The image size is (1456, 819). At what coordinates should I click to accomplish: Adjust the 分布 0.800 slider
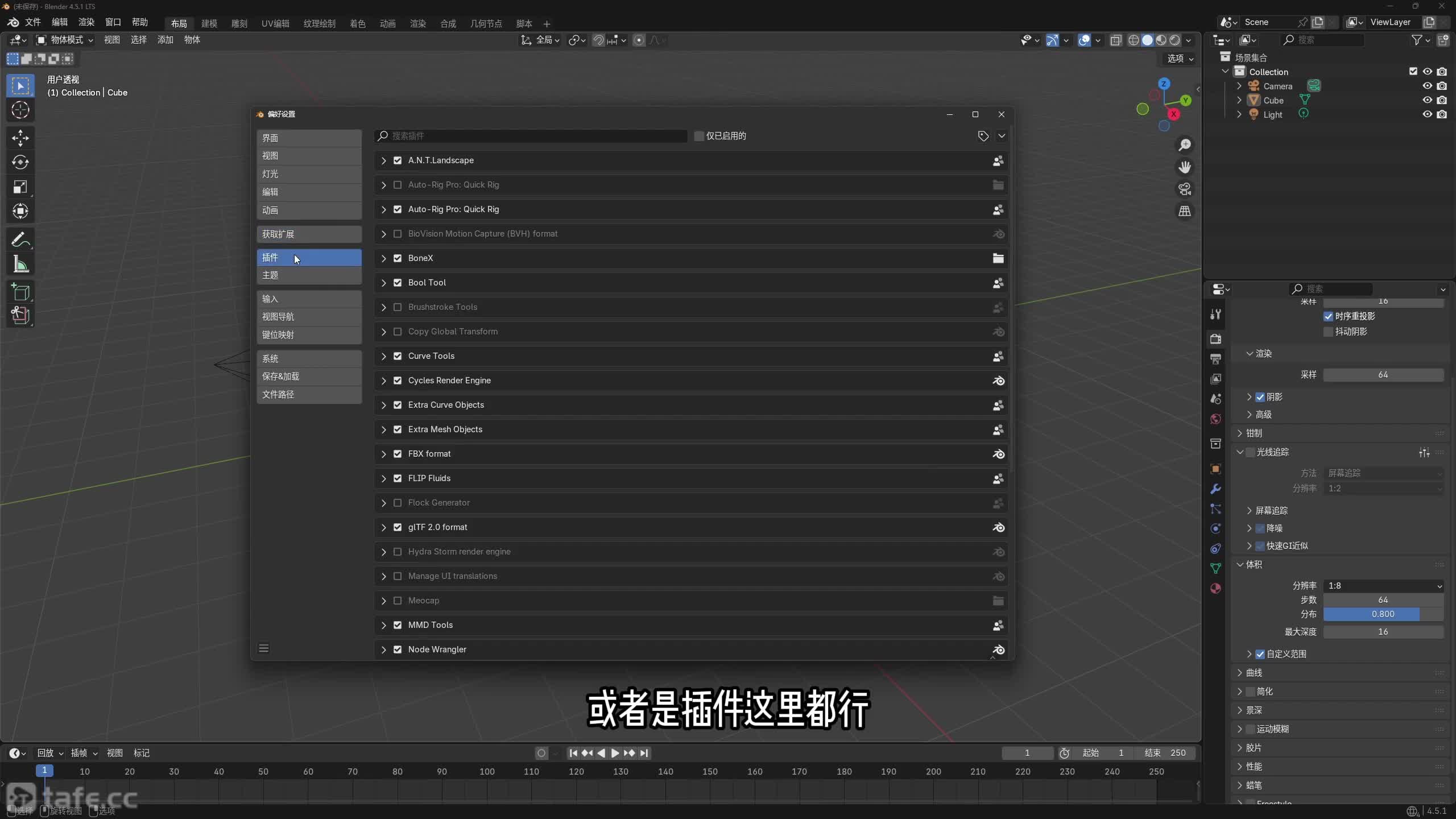point(1383,614)
